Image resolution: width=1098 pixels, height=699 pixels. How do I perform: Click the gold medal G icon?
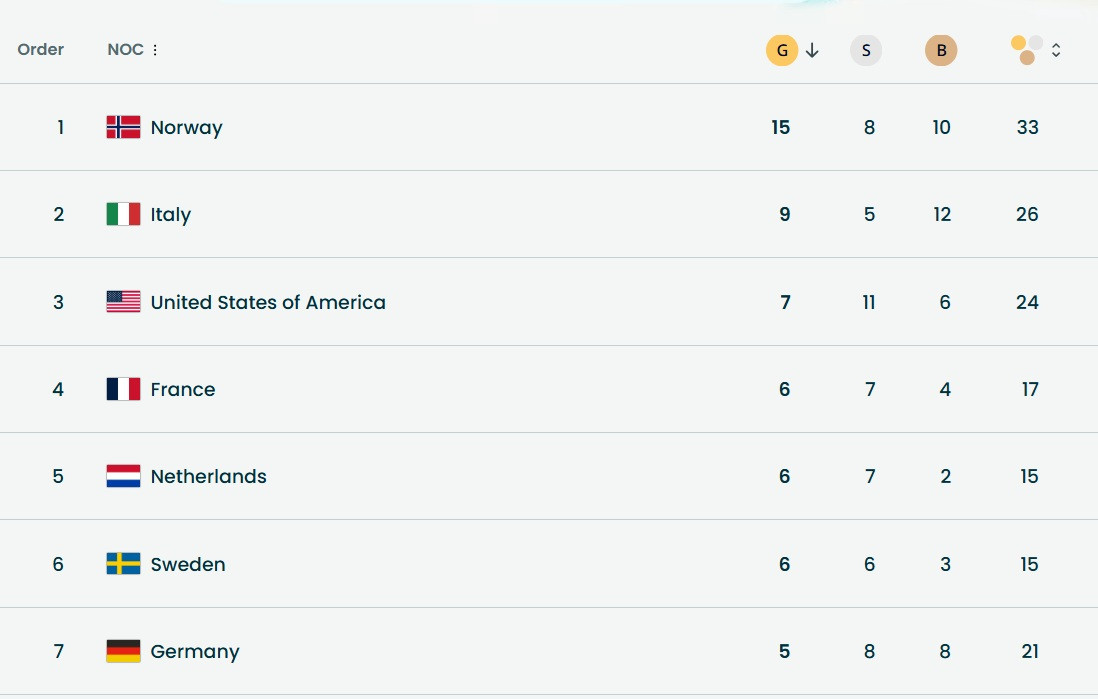point(781,50)
